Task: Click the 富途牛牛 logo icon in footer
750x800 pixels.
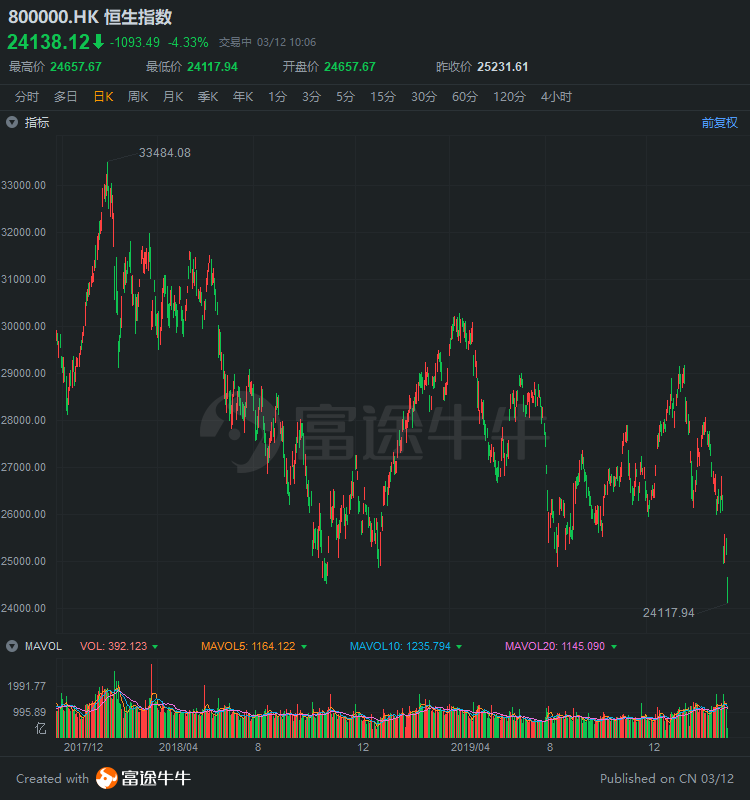Action: [107, 778]
